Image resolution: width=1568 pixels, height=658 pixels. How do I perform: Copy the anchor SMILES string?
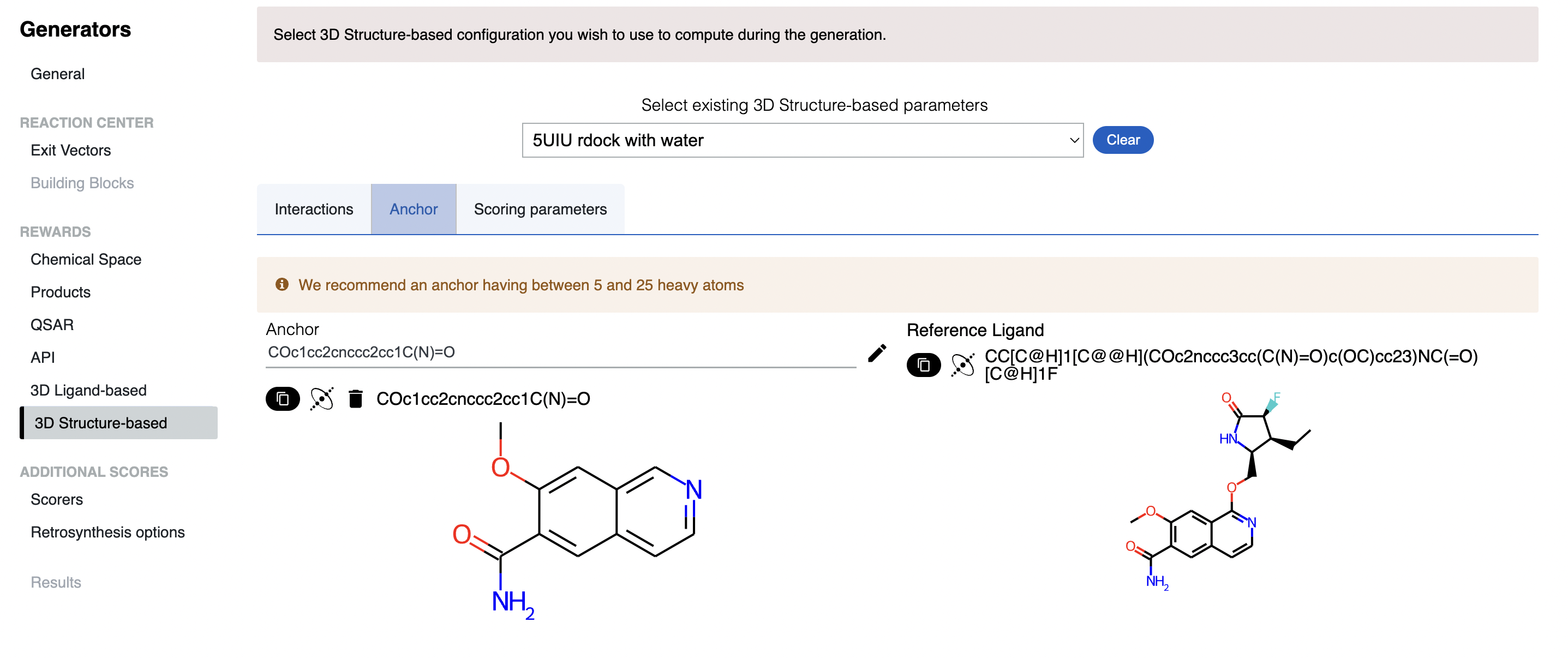click(x=283, y=399)
